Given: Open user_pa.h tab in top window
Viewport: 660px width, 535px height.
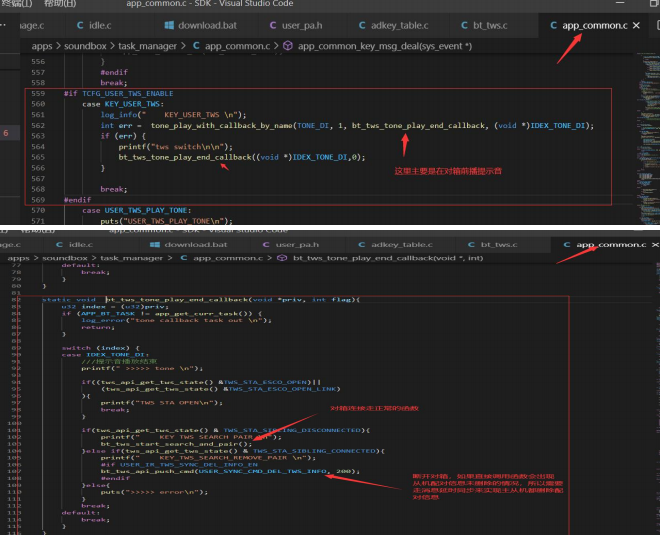Looking at the screenshot, I should 296,25.
